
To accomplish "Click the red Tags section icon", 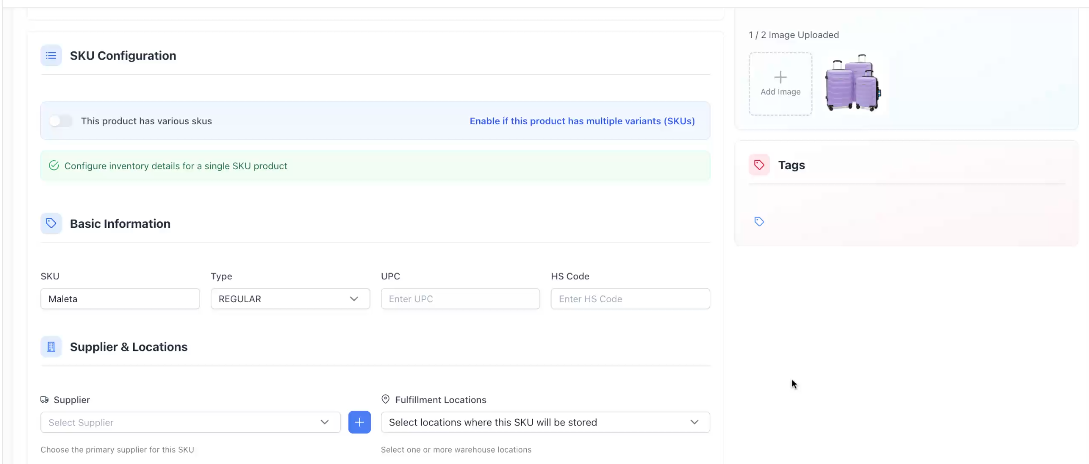I will [760, 165].
